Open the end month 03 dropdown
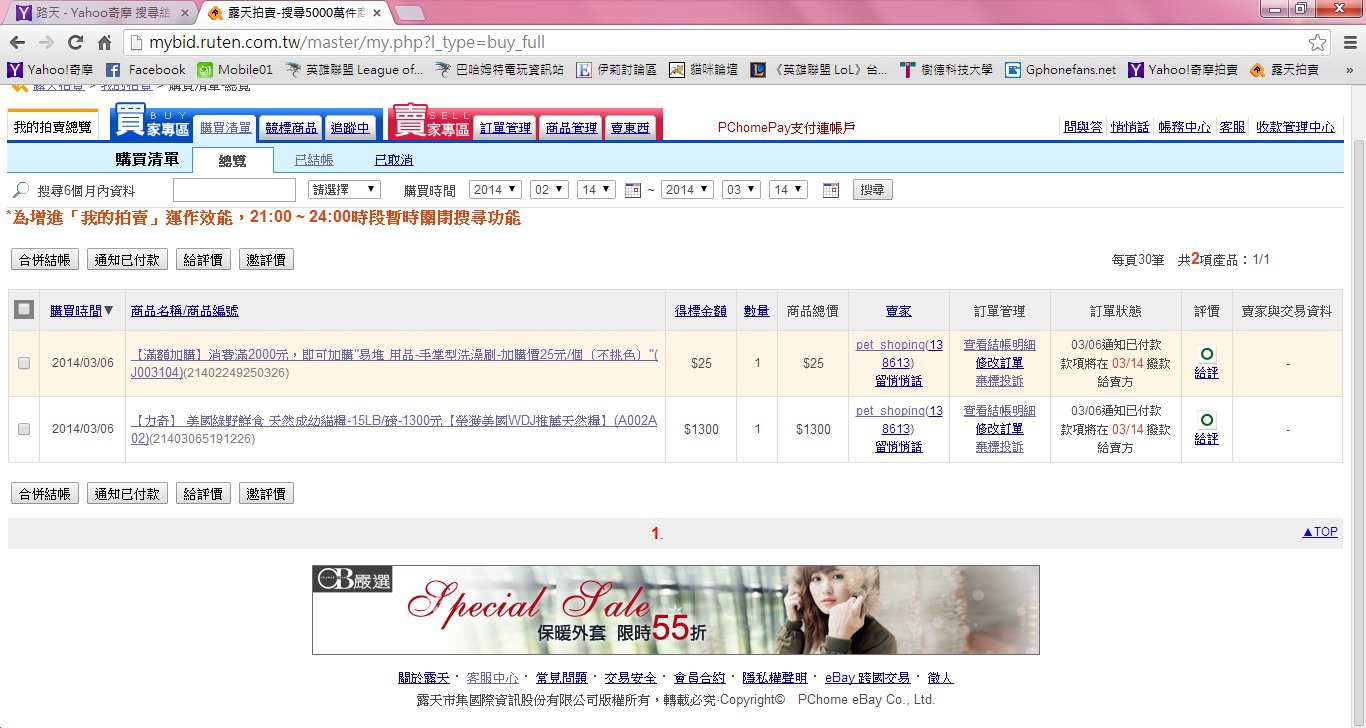Screen dimensions: 1366x728 [x=741, y=190]
